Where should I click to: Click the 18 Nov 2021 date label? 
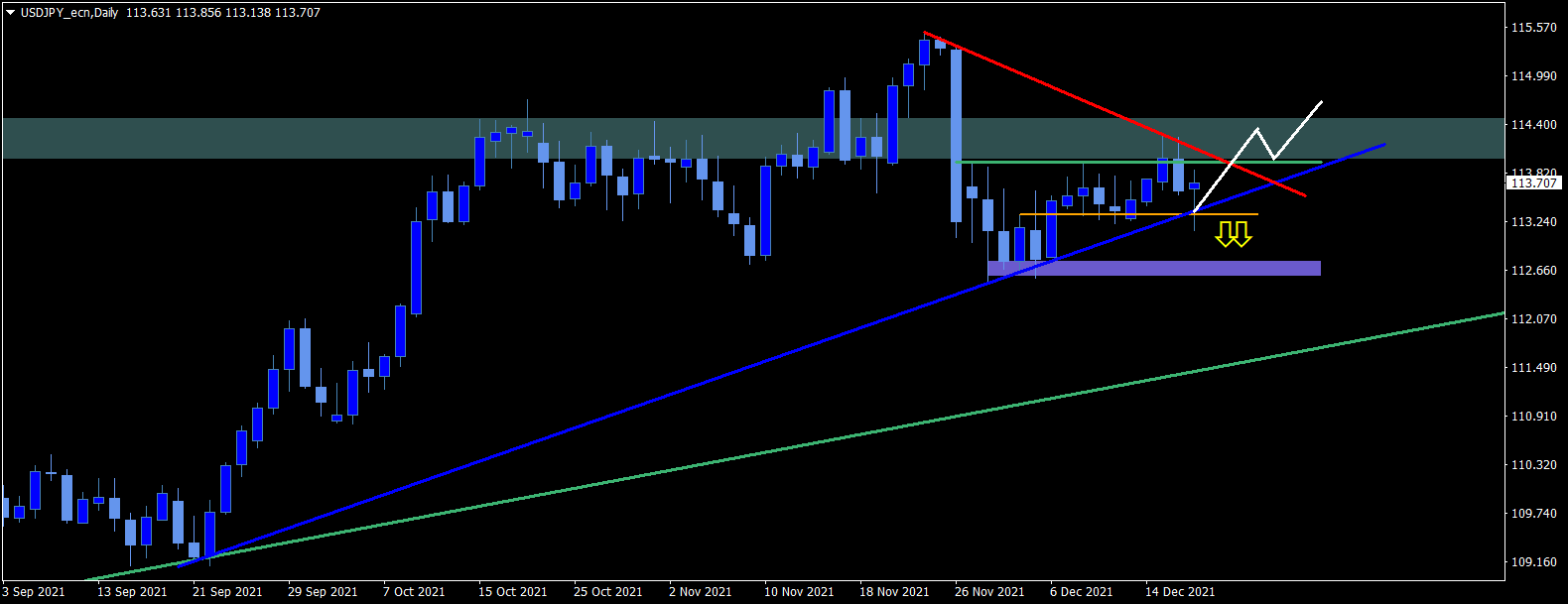click(894, 592)
